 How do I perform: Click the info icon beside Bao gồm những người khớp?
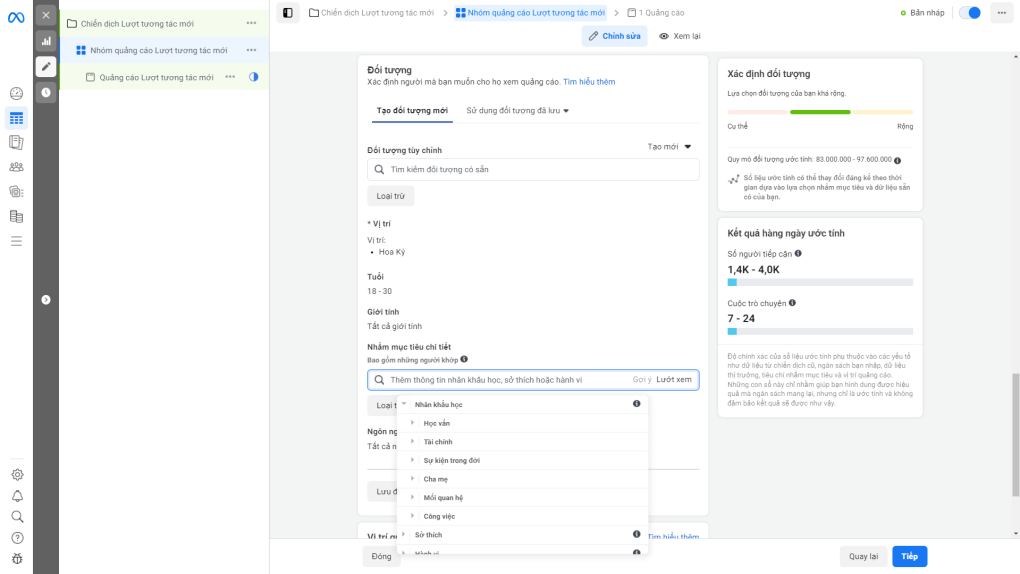click(x=464, y=359)
